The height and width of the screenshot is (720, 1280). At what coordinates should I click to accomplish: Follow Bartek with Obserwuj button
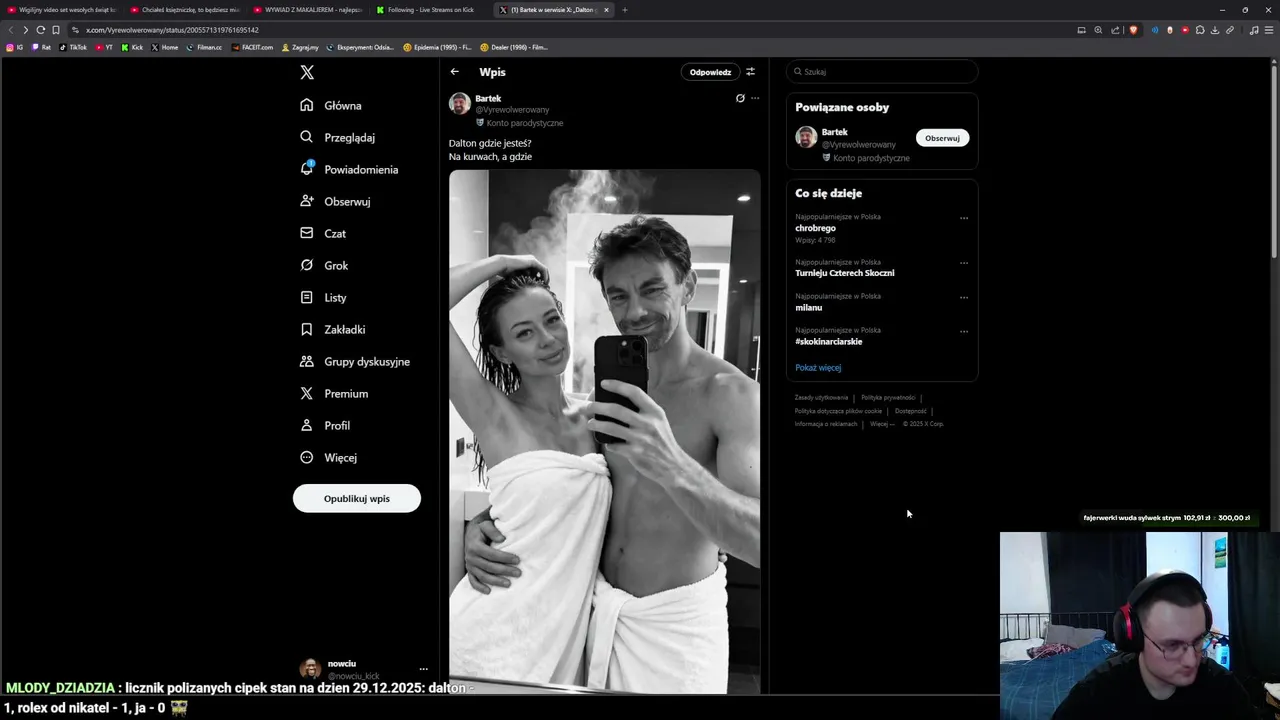[942, 138]
